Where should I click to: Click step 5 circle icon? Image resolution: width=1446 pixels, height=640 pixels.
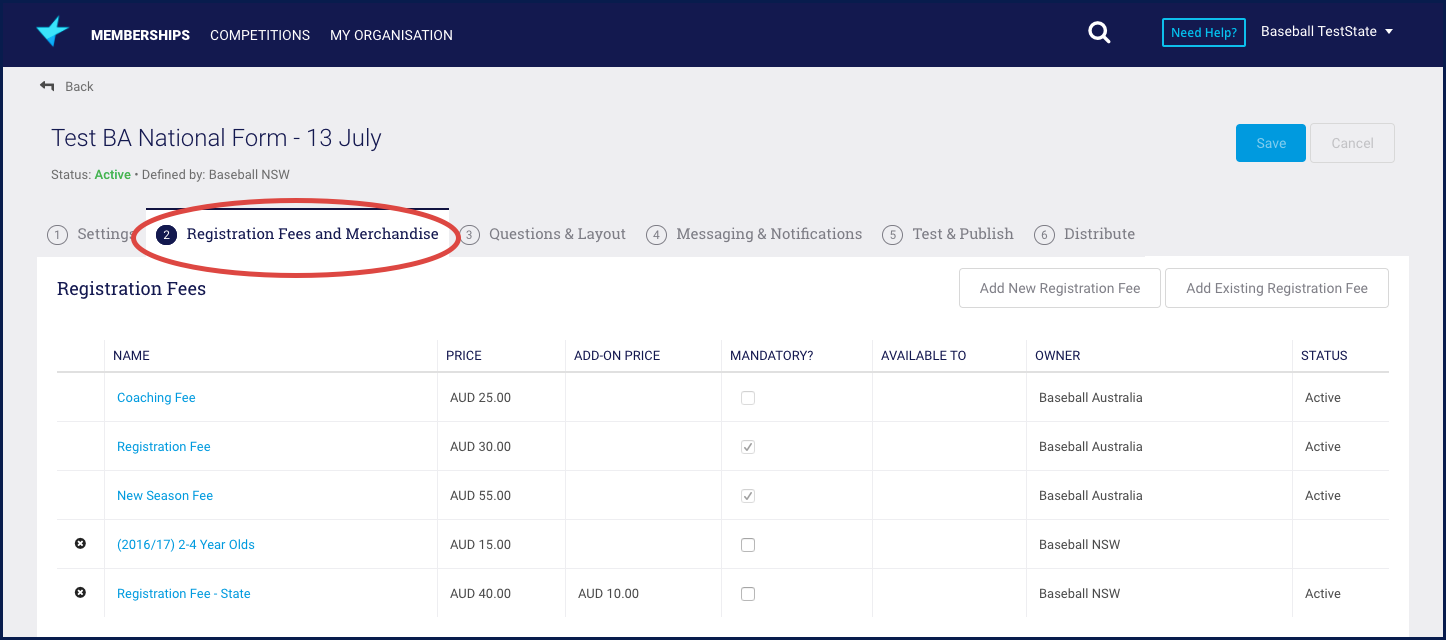click(x=892, y=235)
